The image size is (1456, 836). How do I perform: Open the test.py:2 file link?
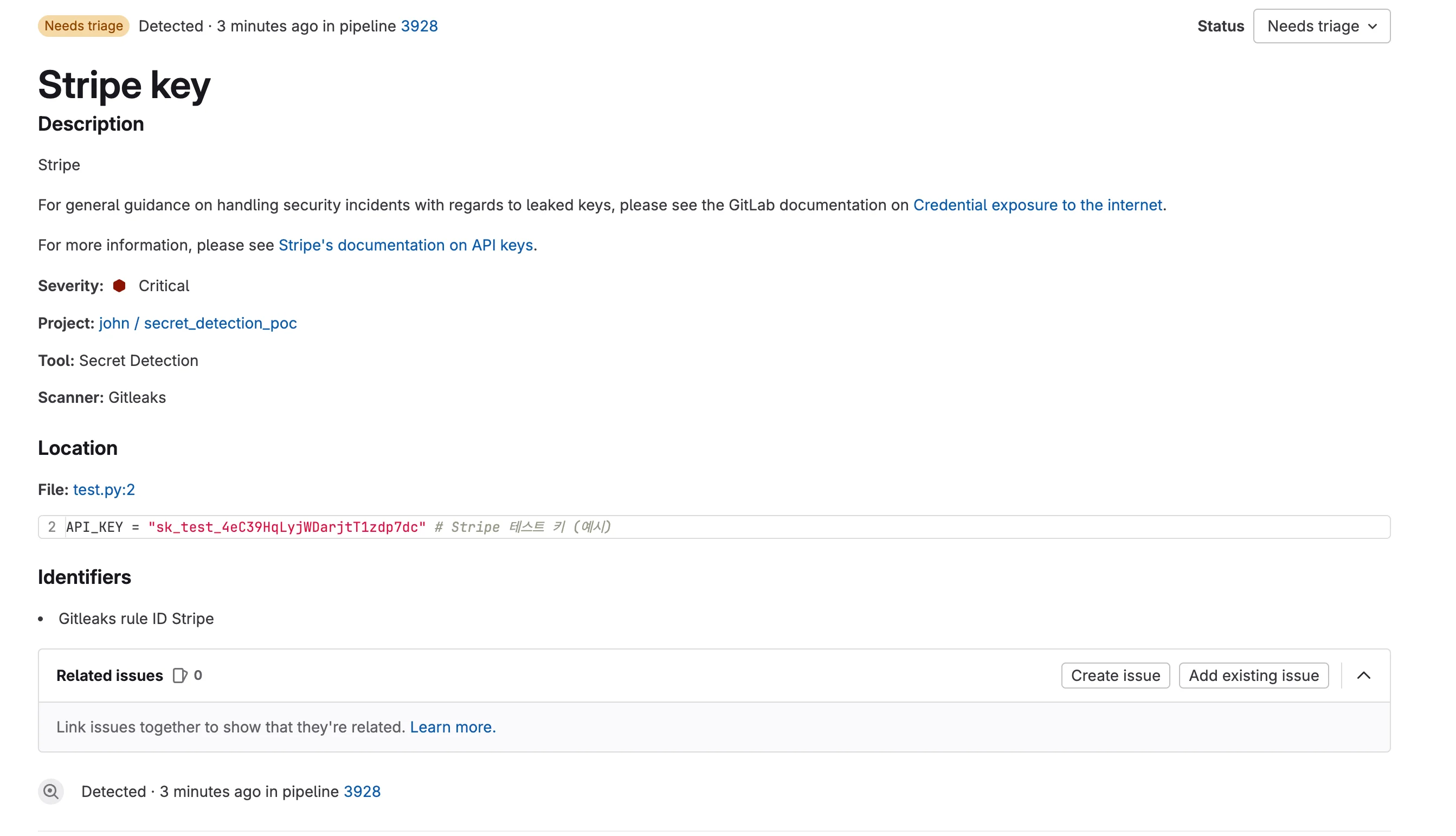104,490
